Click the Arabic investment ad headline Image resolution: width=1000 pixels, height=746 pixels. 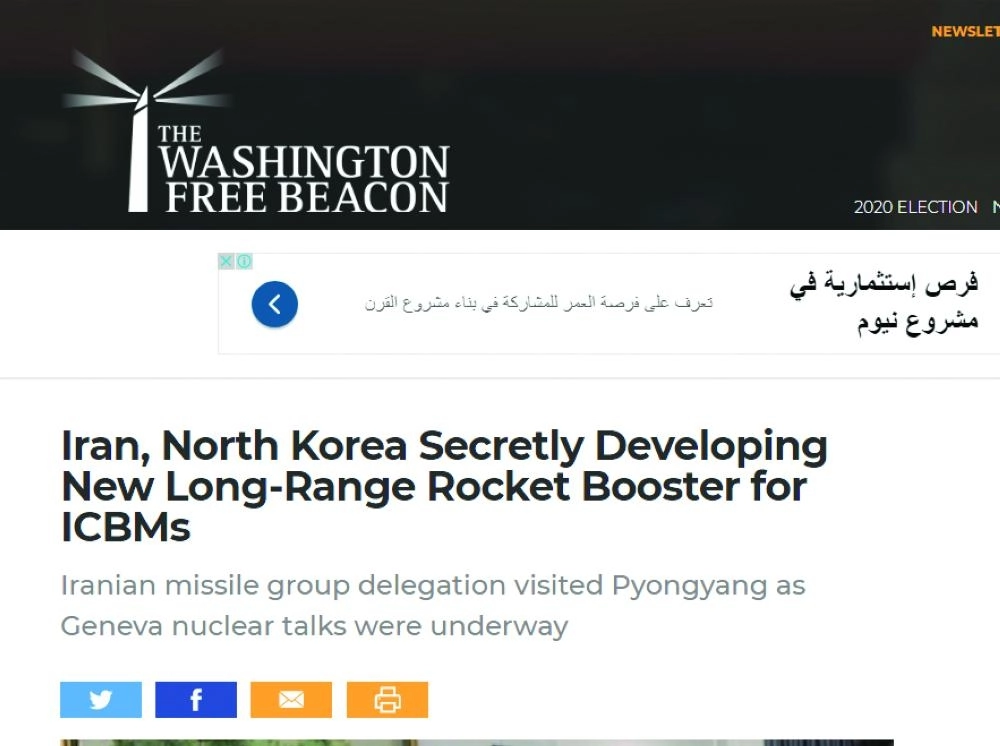pos(884,302)
